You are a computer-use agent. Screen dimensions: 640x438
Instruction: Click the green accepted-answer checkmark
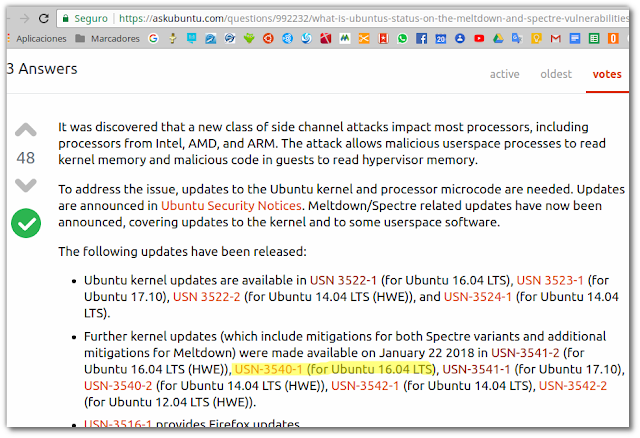[26, 223]
